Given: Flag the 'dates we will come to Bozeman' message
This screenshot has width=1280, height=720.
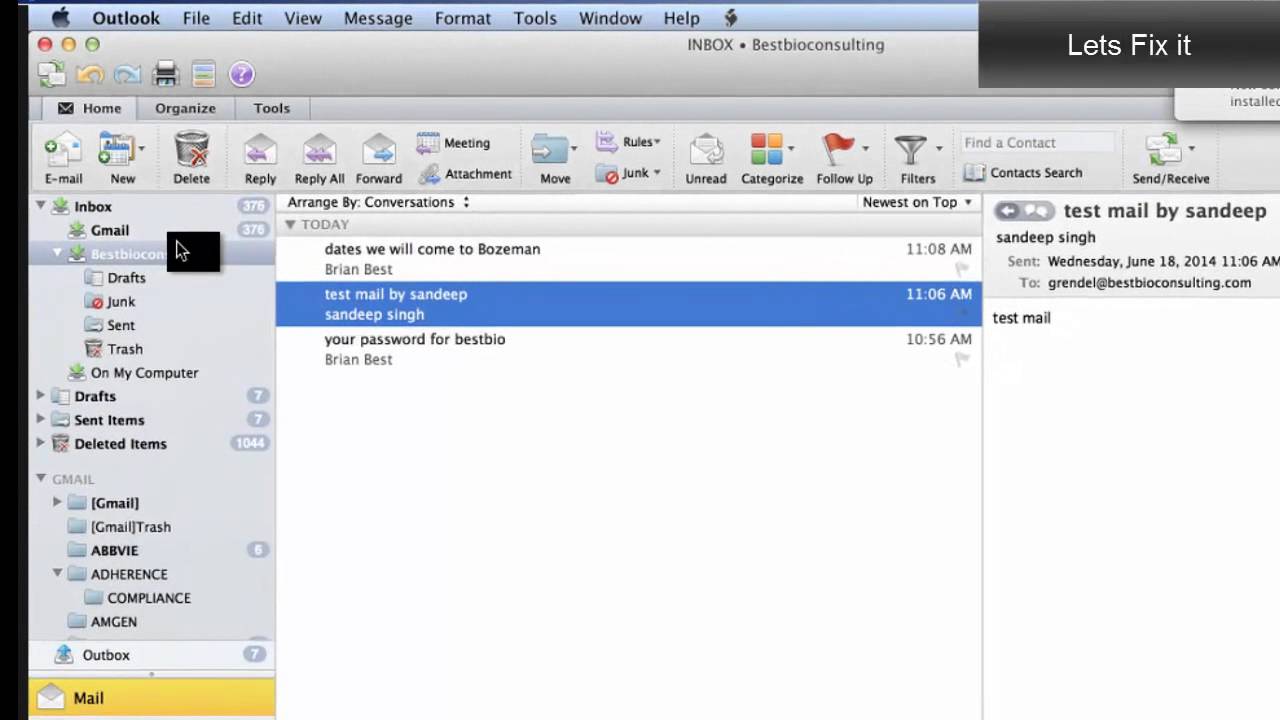Looking at the screenshot, I should [962, 268].
